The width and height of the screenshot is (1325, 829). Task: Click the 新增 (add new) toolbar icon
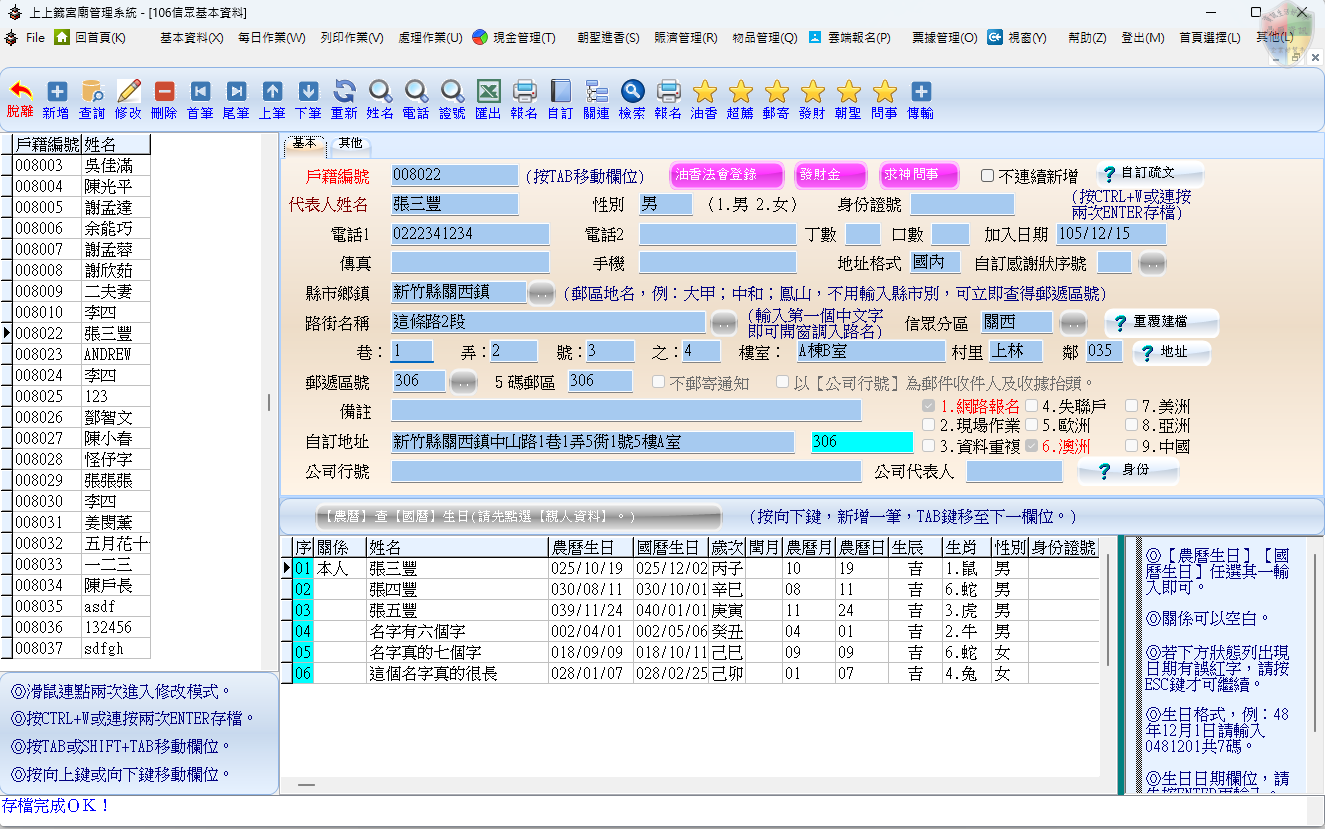pos(56,93)
